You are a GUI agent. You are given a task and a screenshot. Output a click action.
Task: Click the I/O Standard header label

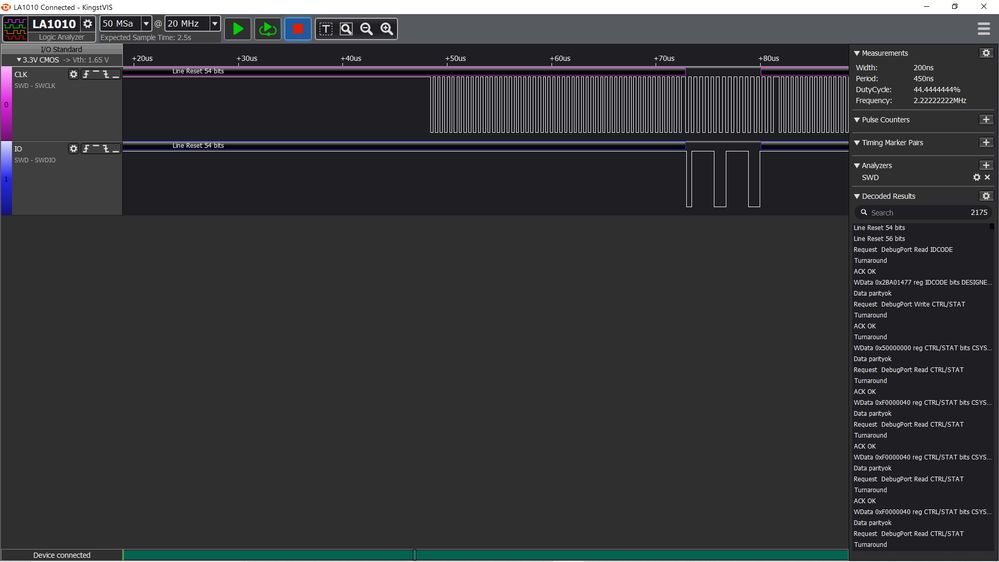pos(61,49)
